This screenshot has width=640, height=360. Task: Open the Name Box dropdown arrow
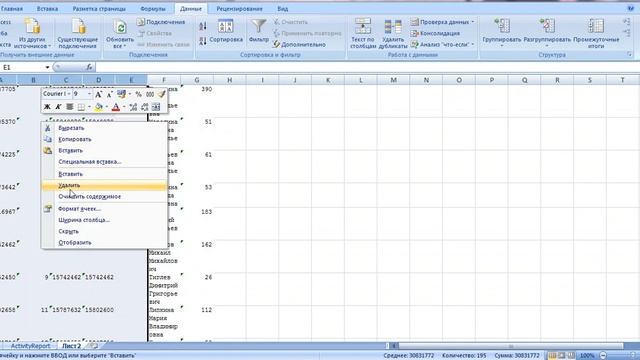tap(47, 67)
